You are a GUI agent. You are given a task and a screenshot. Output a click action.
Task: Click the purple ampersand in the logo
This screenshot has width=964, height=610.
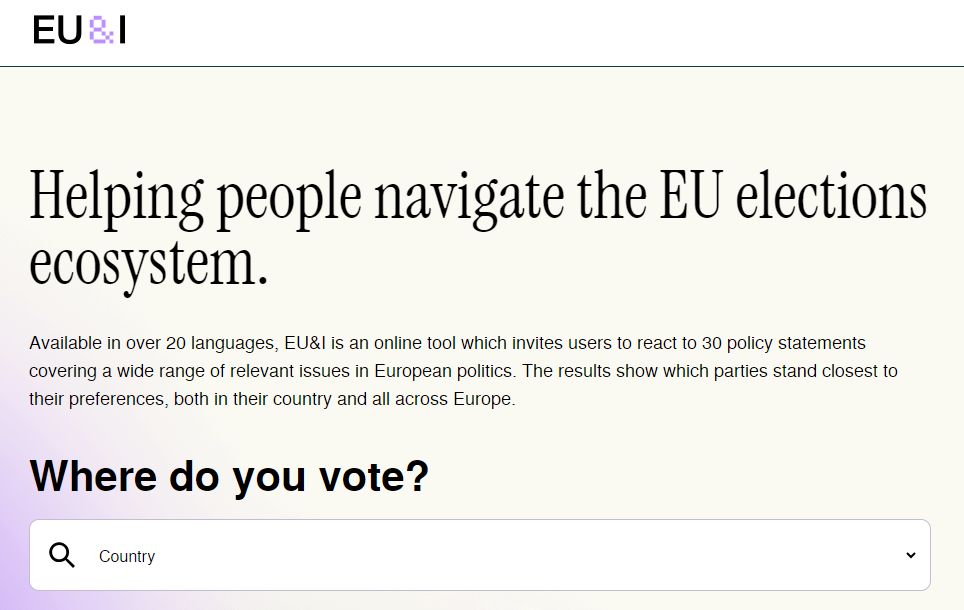[x=101, y=31]
